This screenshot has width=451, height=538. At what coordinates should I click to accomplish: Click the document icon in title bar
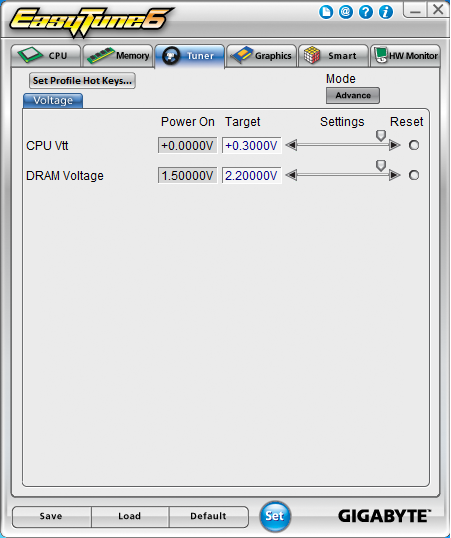326,12
